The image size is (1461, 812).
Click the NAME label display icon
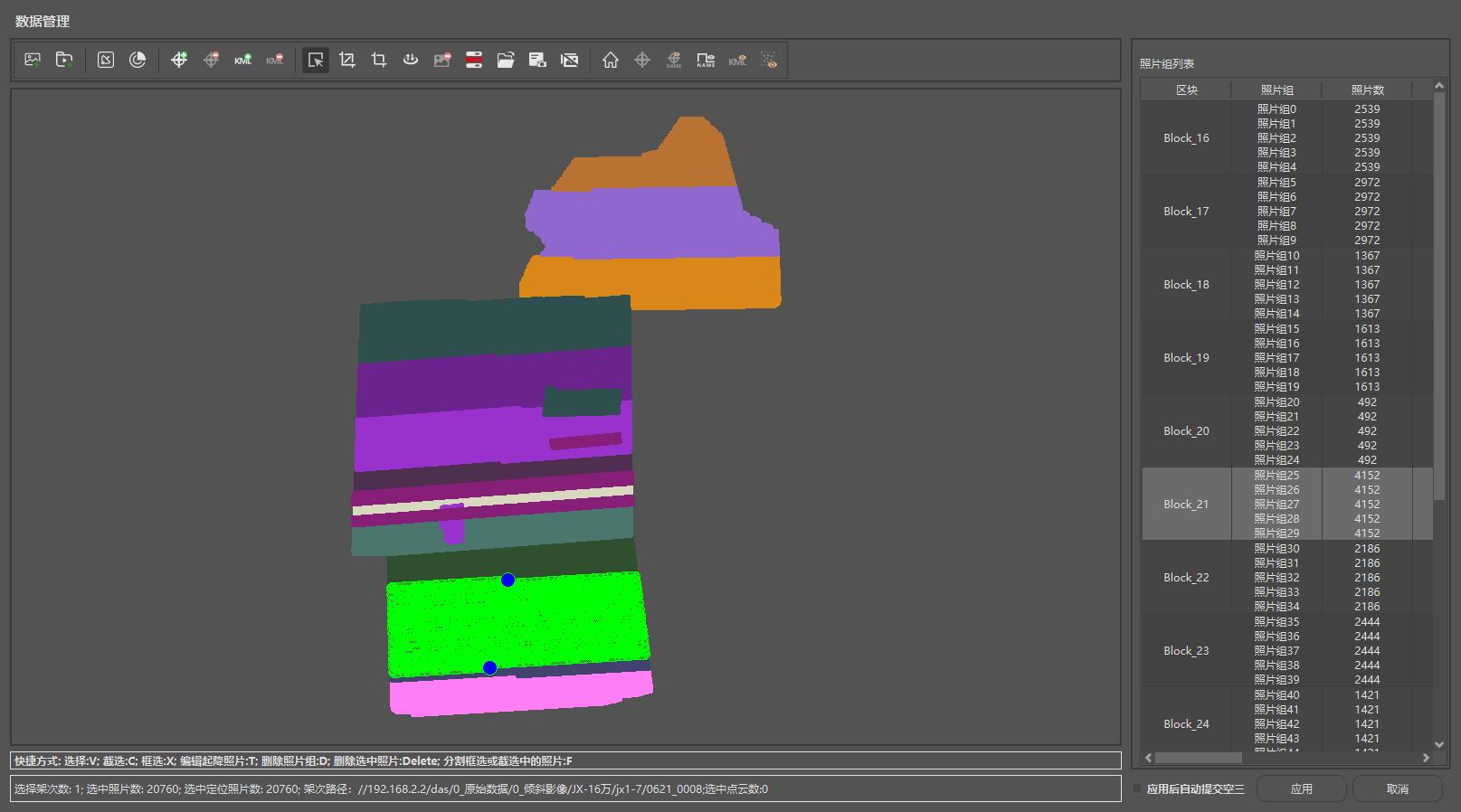point(706,60)
